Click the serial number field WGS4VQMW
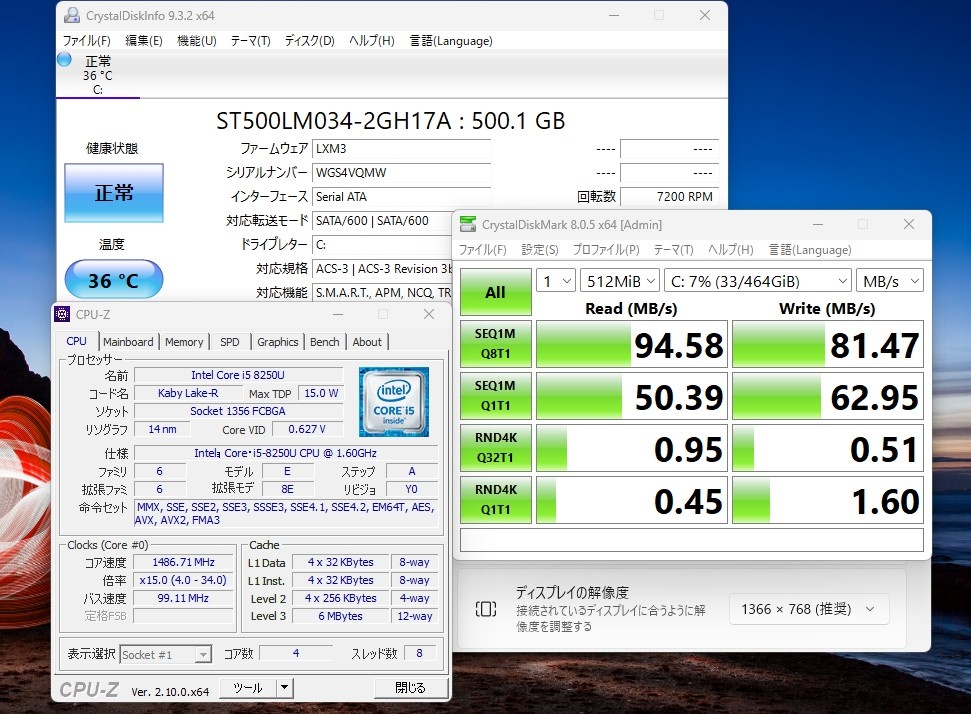Image resolution: width=971 pixels, height=714 pixels. (x=401, y=173)
